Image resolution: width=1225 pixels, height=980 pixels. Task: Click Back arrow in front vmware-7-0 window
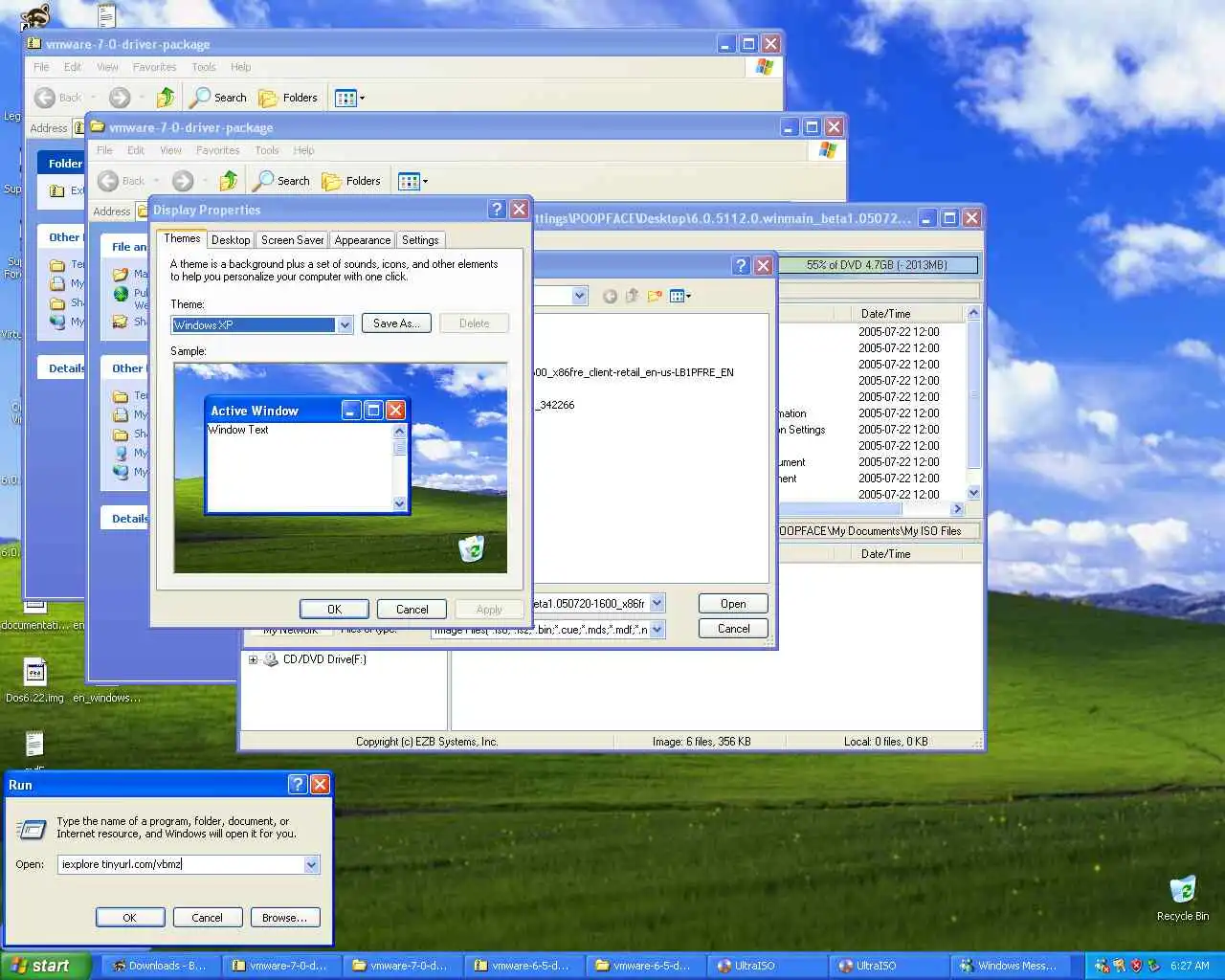pos(108,181)
